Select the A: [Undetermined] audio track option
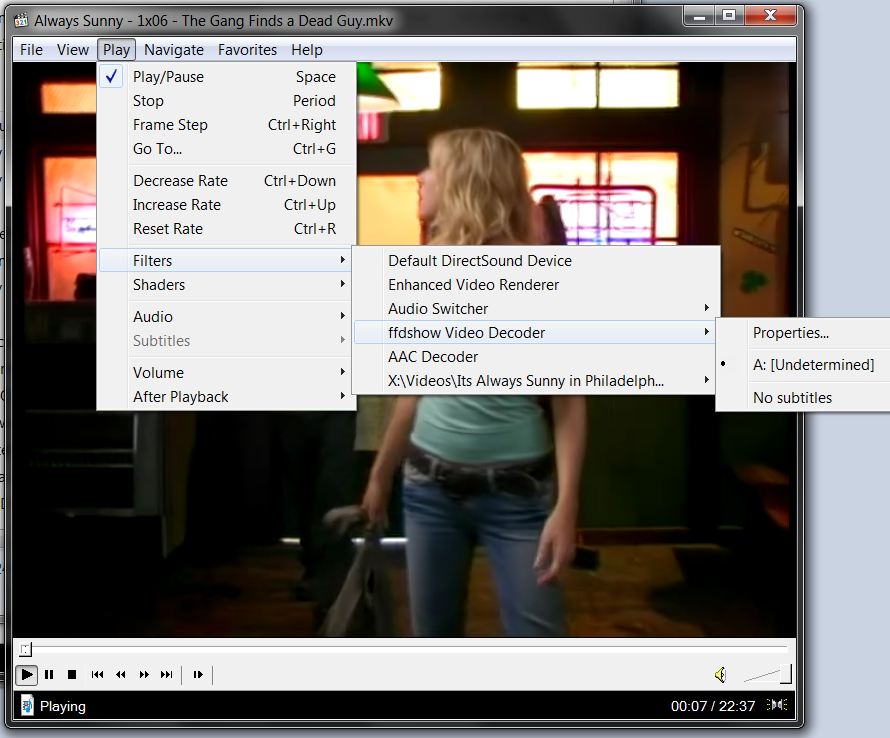Screen dimensions: 890x738 (812, 365)
